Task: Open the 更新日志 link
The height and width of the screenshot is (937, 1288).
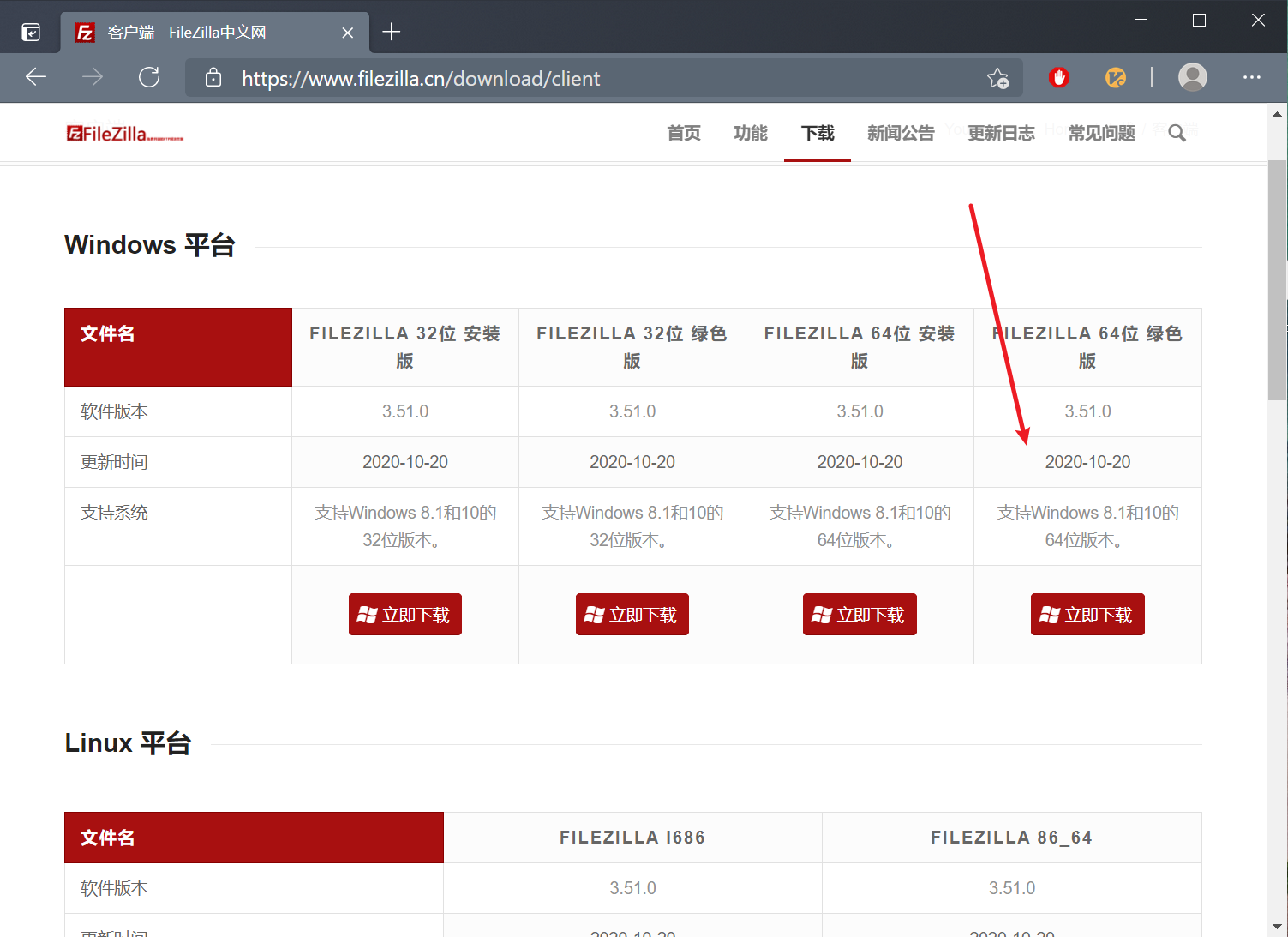Action: click(1000, 133)
